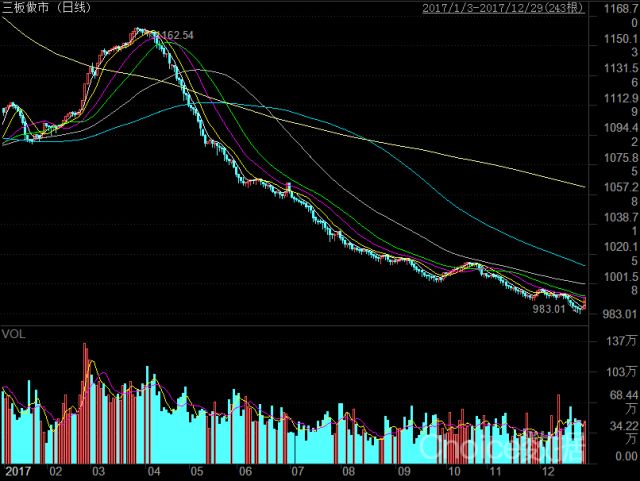Click the peak value label 1162.54
This screenshot has width=640, height=481.
(x=176, y=36)
